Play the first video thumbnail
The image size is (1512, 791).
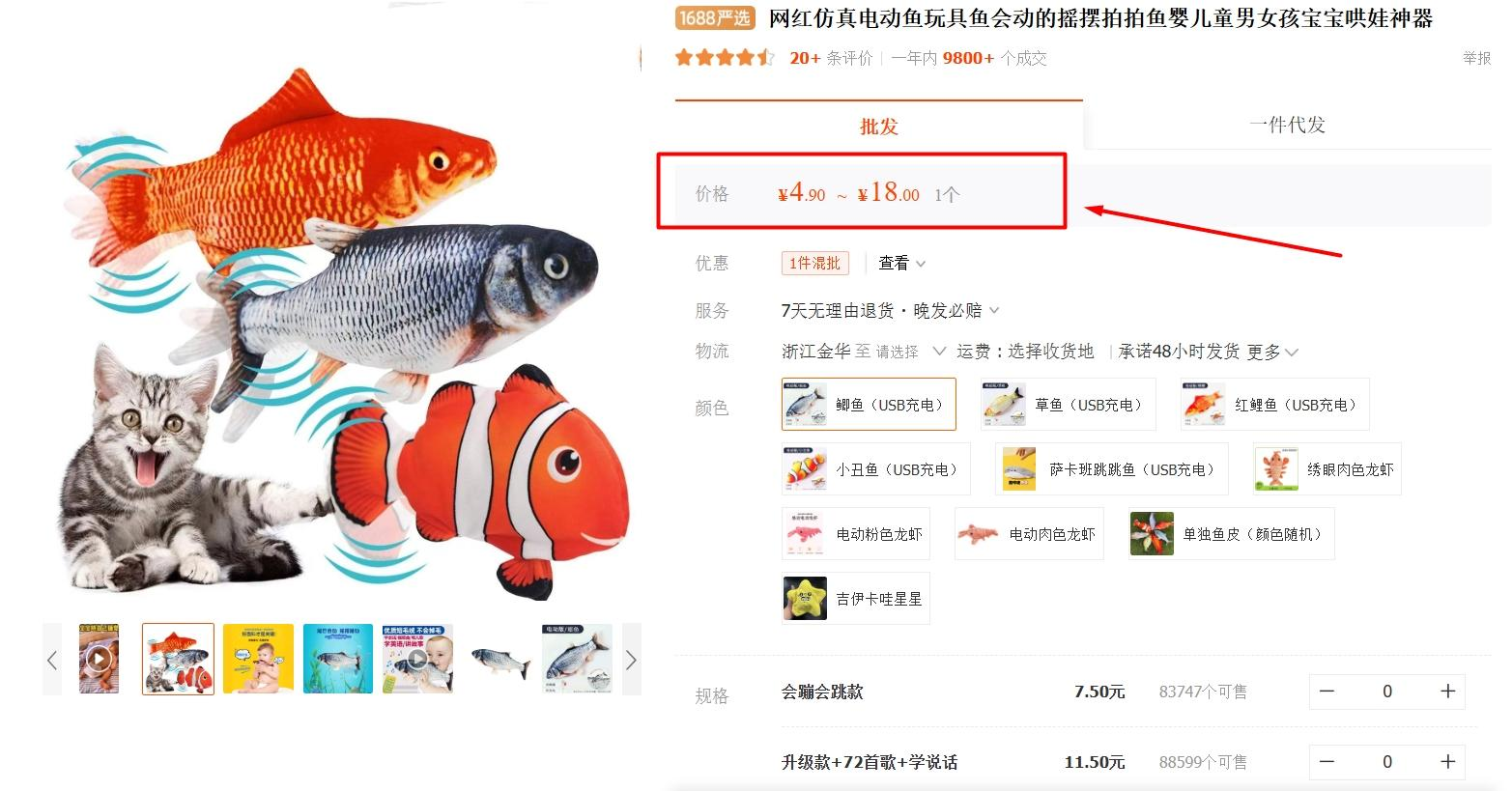tap(99, 660)
